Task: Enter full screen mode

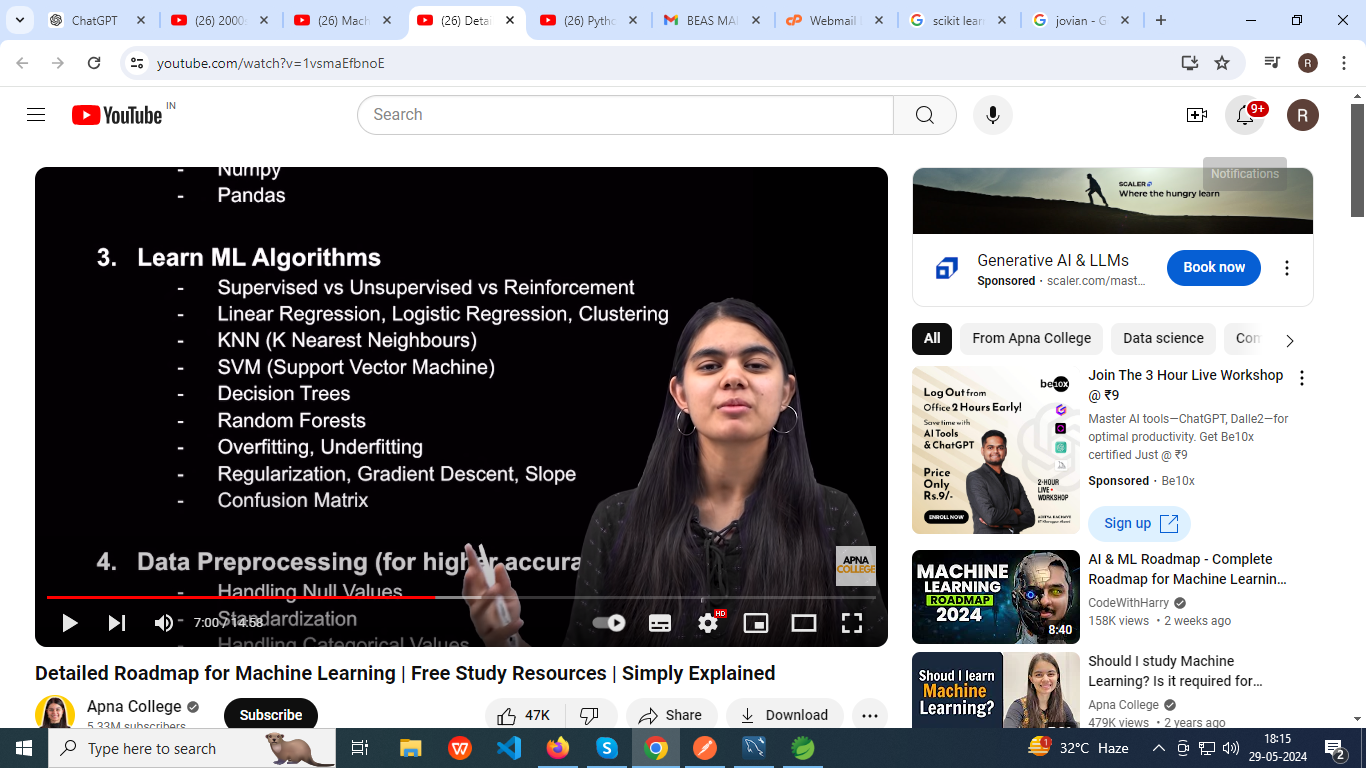Action: tap(852, 623)
